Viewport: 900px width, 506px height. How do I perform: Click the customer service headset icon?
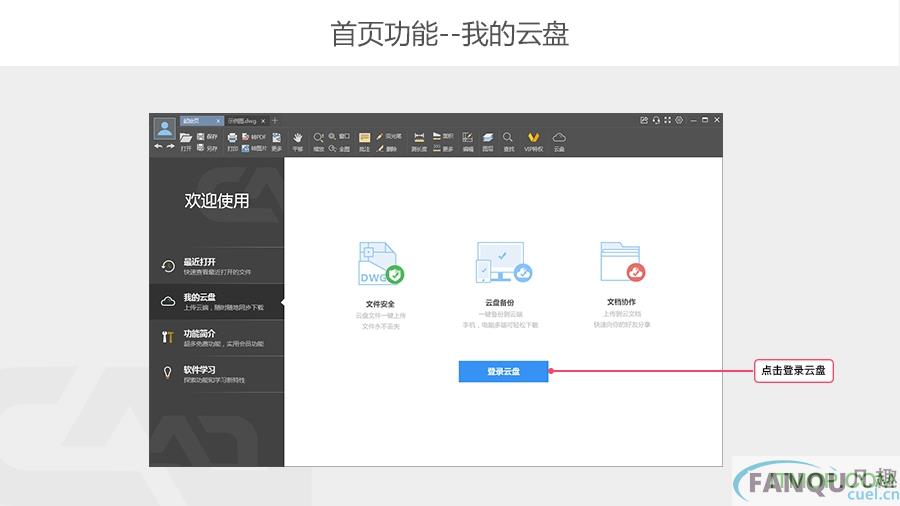pyautogui.click(x=656, y=120)
